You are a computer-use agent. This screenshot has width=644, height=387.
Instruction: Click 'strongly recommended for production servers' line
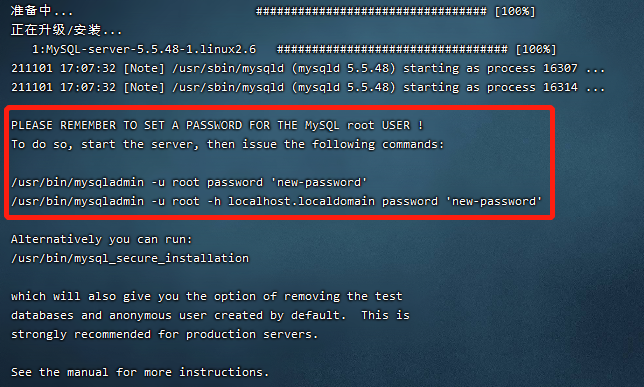164,334
